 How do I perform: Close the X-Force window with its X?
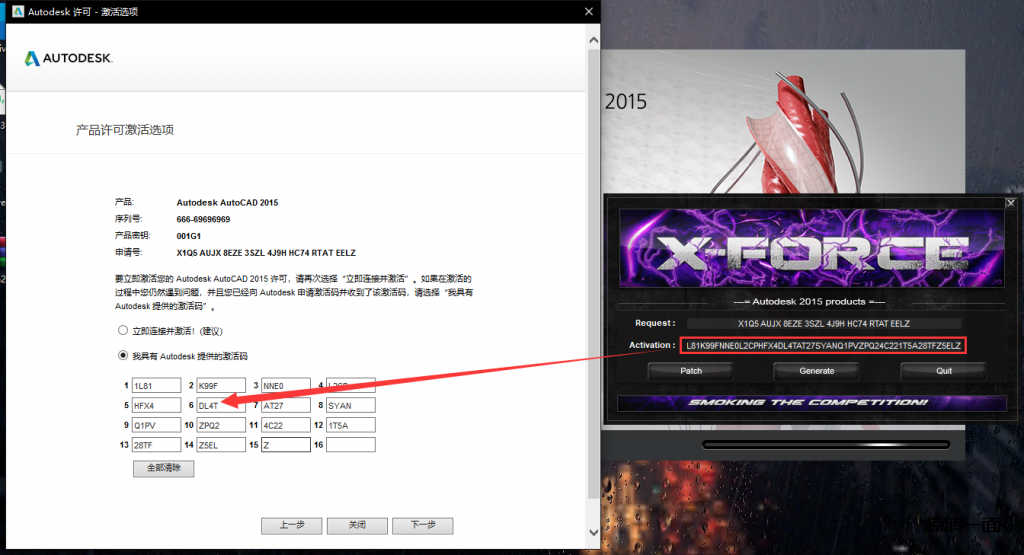click(1010, 202)
